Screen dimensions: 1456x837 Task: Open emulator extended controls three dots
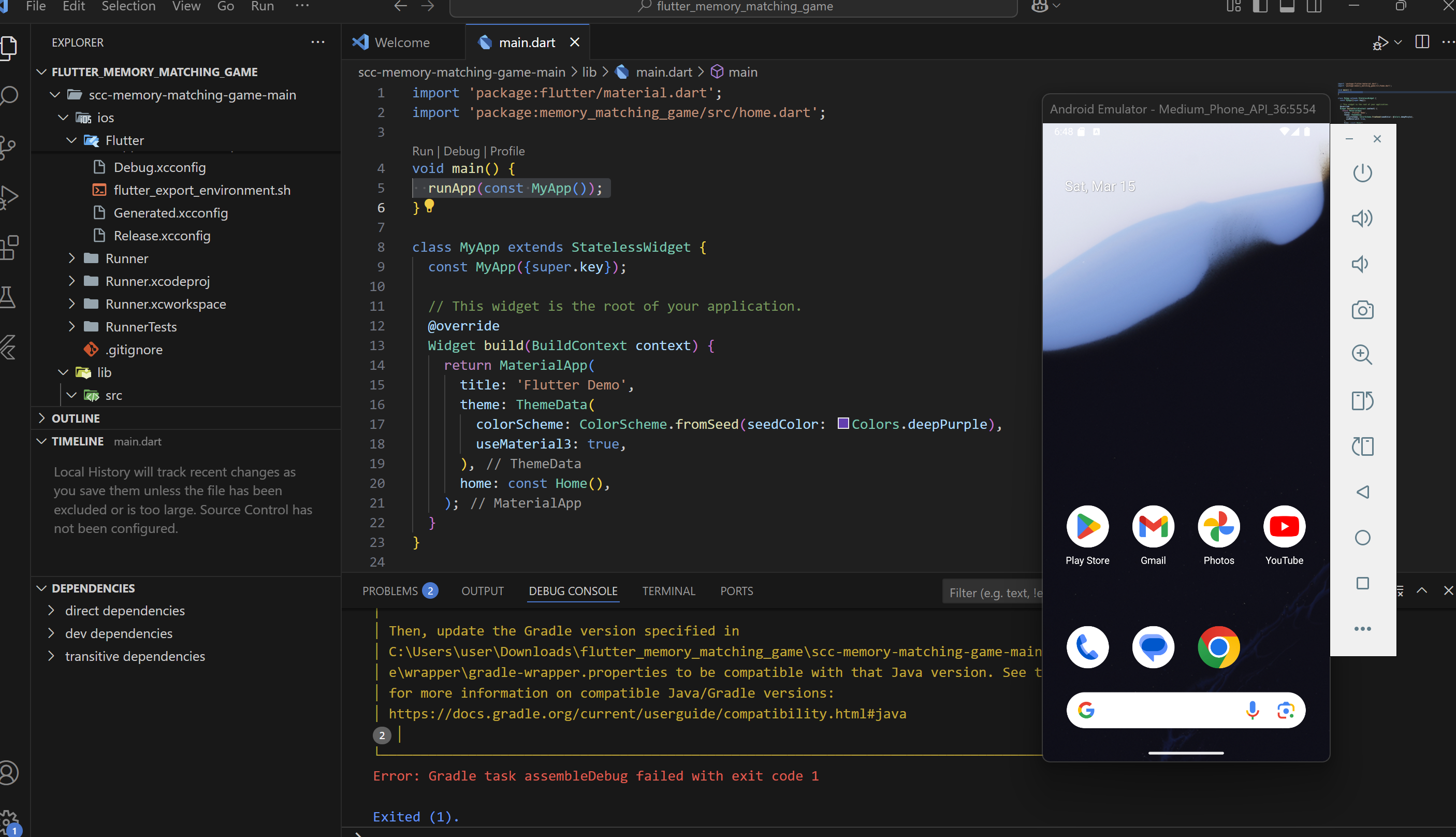(1362, 629)
